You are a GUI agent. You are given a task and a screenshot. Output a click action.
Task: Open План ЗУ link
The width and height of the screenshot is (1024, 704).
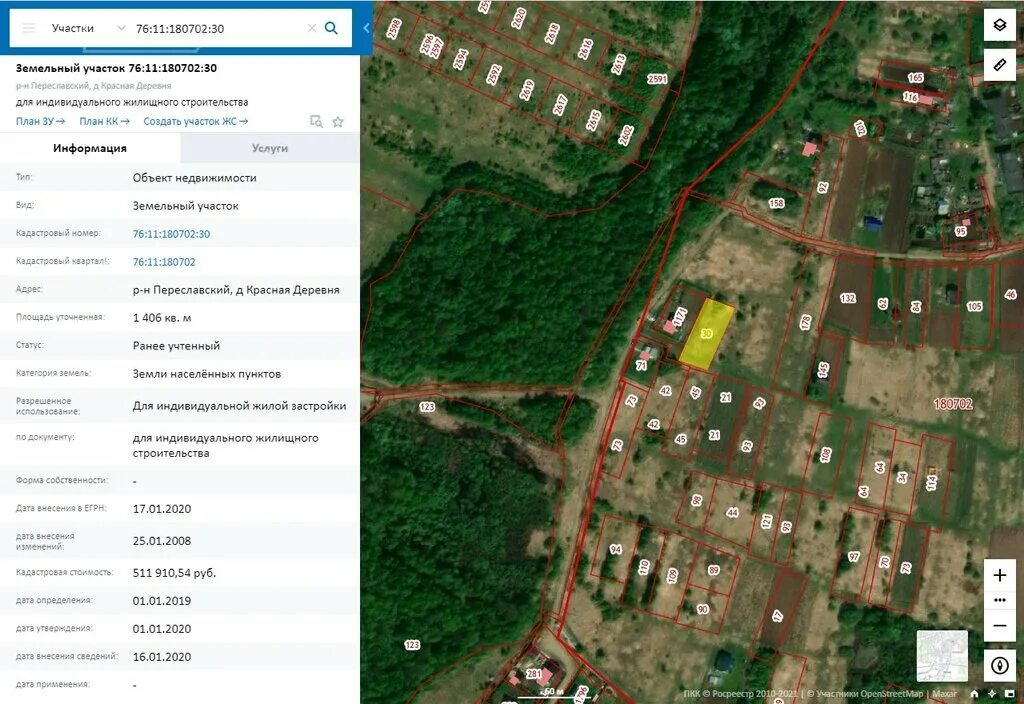(40, 121)
